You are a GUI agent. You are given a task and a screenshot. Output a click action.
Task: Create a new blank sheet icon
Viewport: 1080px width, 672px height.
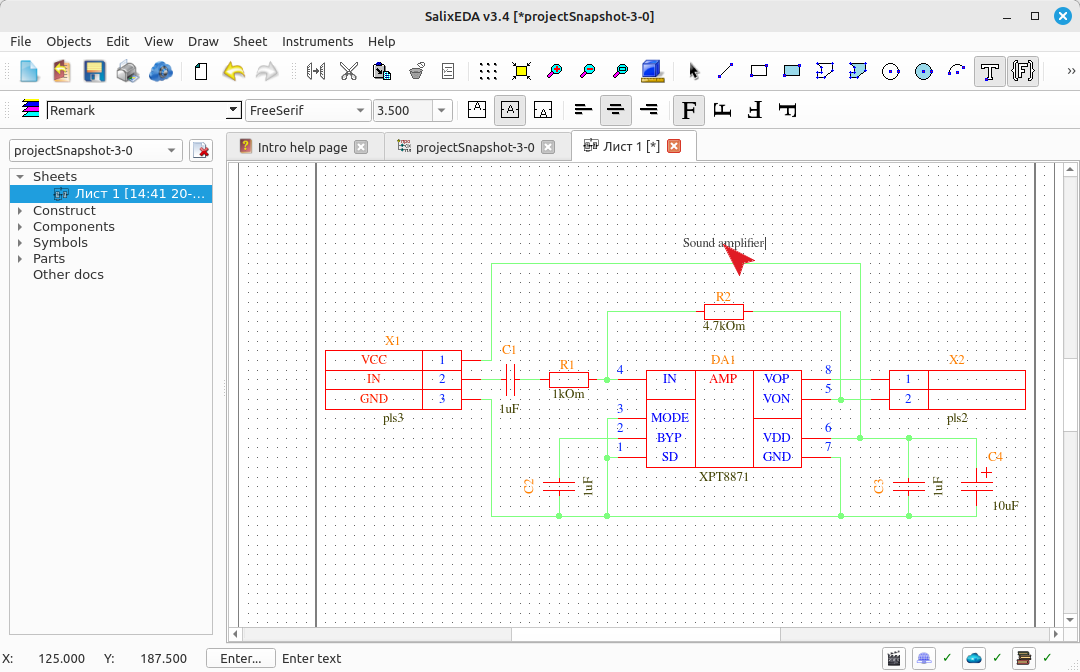pos(200,71)
